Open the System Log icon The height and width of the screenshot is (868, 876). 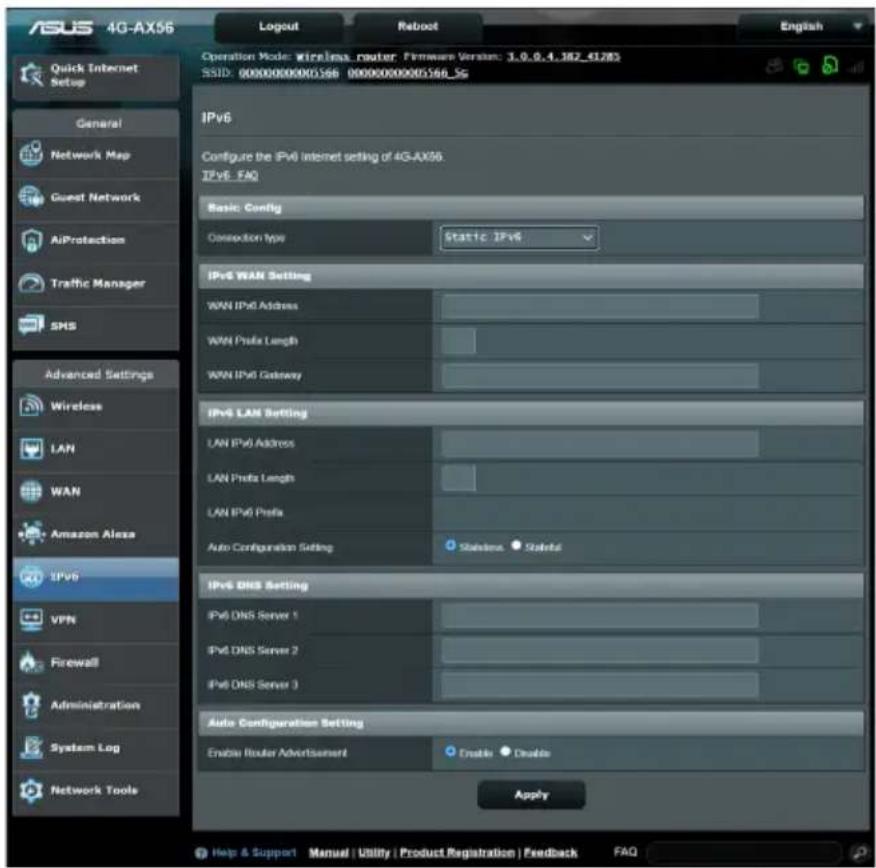31,747
